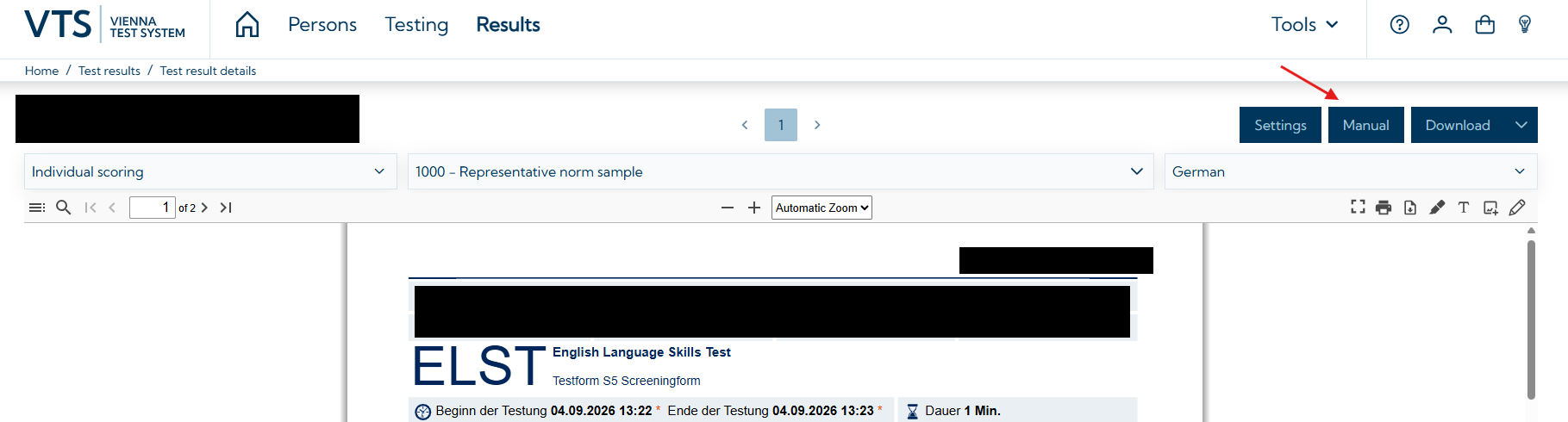Open the Individual scoring dropdown
The height and width of the screenshot is (422, 1568).
coord(210,171)
